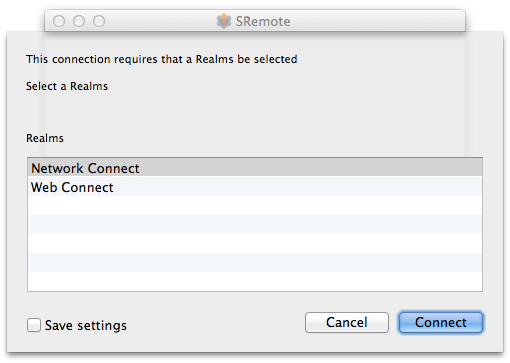
Task: Click the Realms label above the list
Action: click(x=45, y=138)
